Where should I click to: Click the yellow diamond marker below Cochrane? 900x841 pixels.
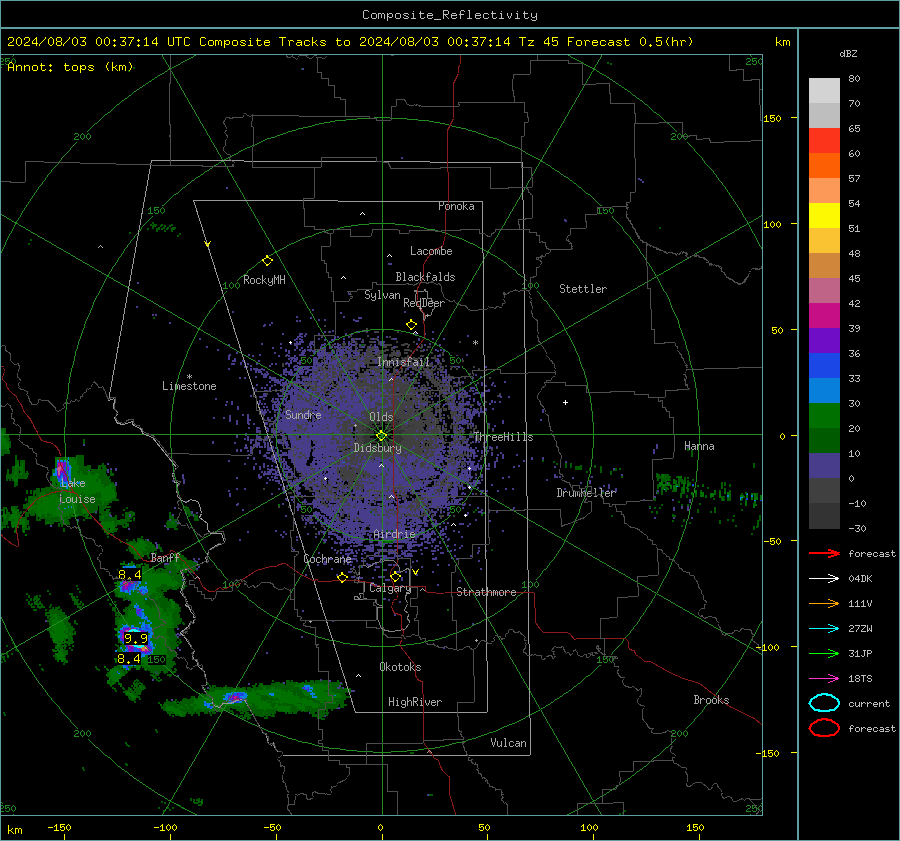coord(343,578)
